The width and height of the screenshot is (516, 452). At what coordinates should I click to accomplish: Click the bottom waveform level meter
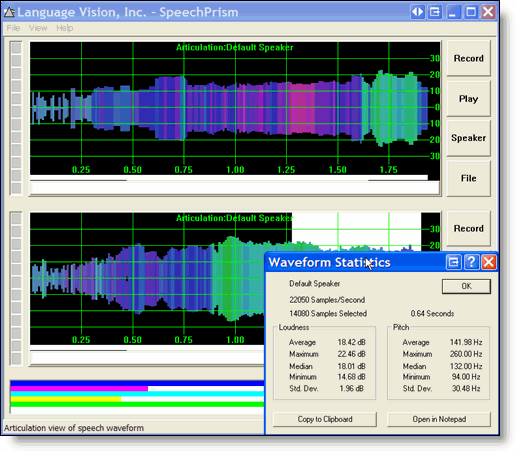(16, 288)
